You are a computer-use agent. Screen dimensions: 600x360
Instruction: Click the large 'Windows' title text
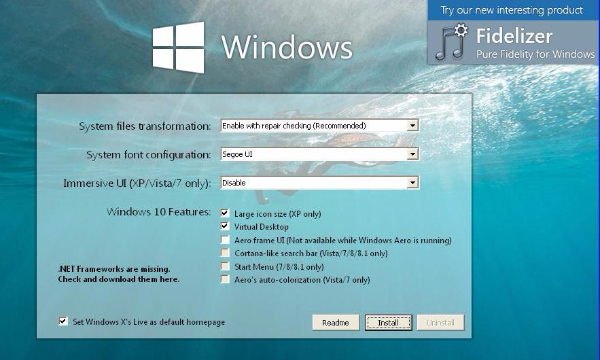point(287,47)
